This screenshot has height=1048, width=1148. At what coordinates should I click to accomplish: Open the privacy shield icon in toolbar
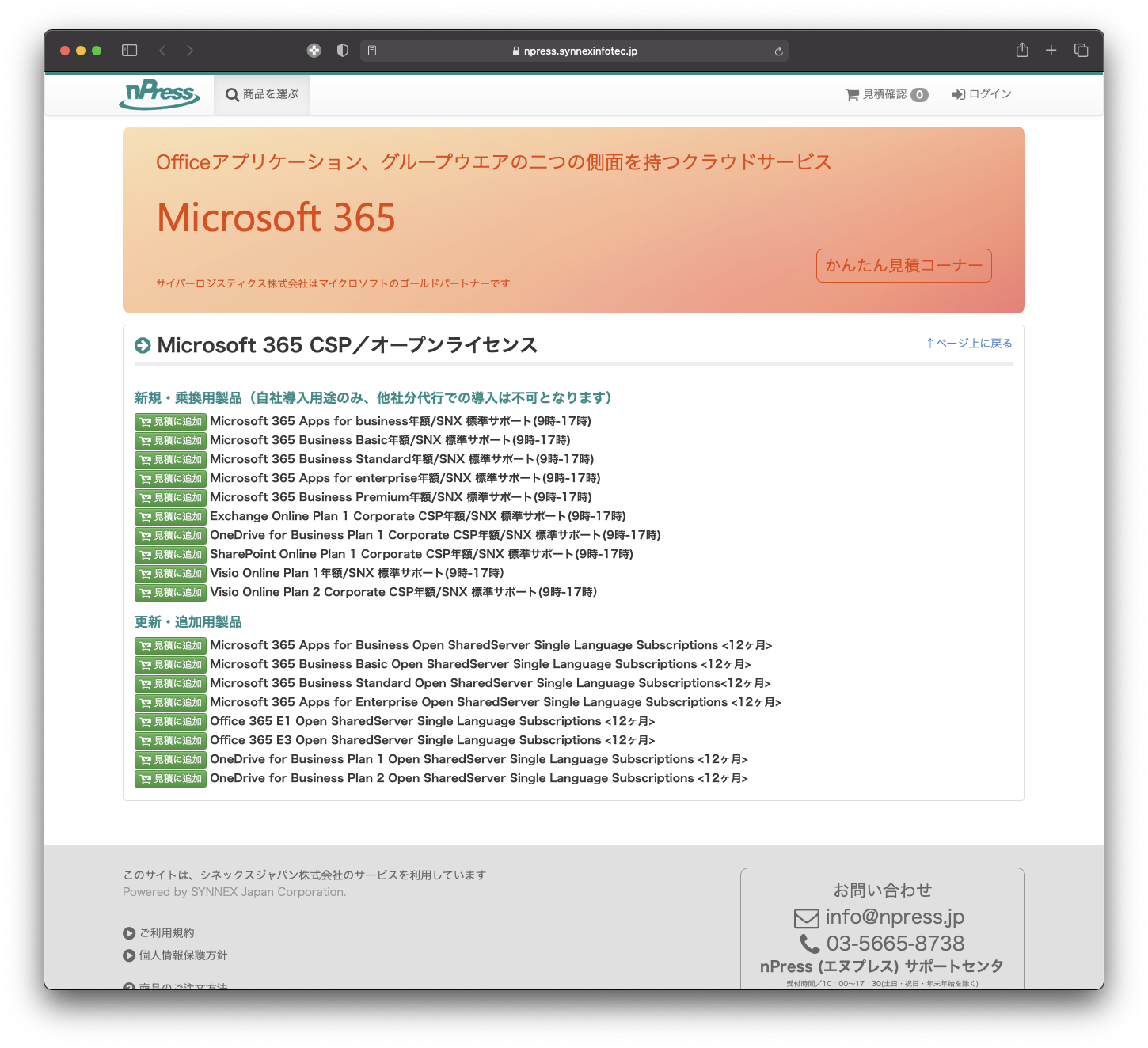click(x=342, y=51)
